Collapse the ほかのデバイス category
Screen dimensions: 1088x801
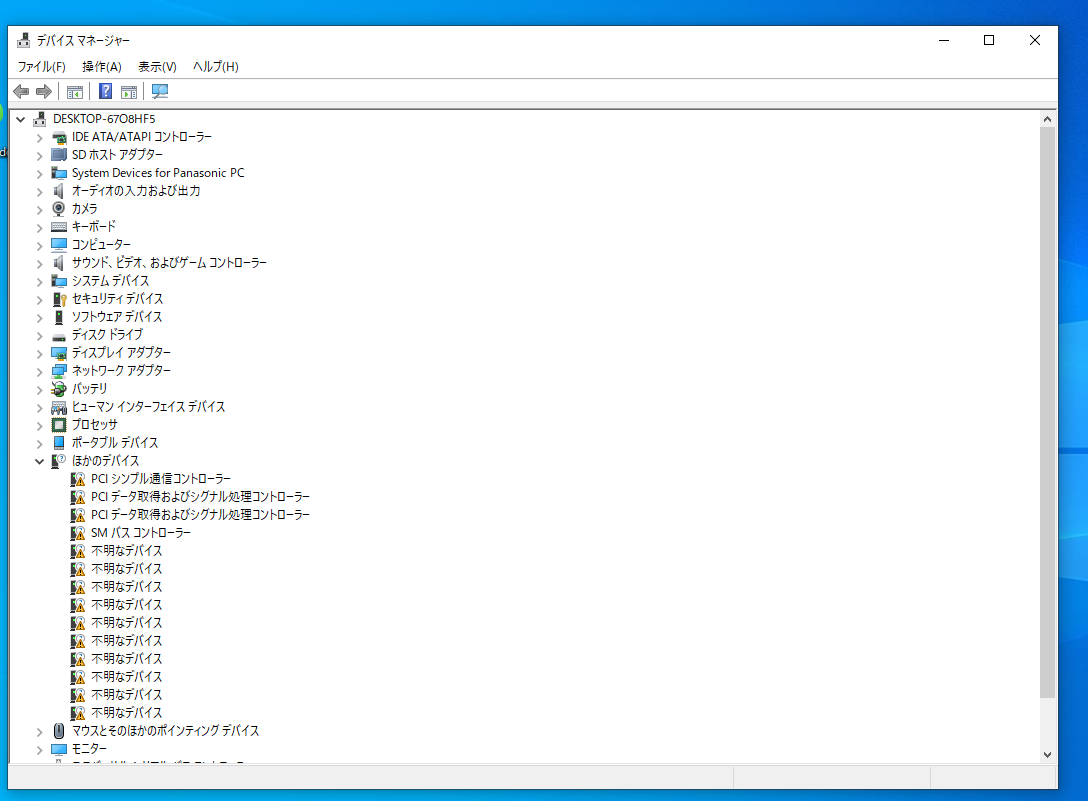(40, 461)
